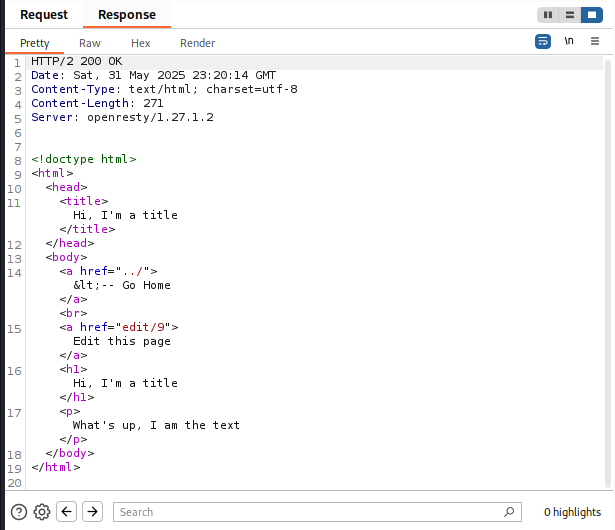Viewport: 615px width, 530px height.
Task: Click the 'Server' header name
Action: [52, 117]
